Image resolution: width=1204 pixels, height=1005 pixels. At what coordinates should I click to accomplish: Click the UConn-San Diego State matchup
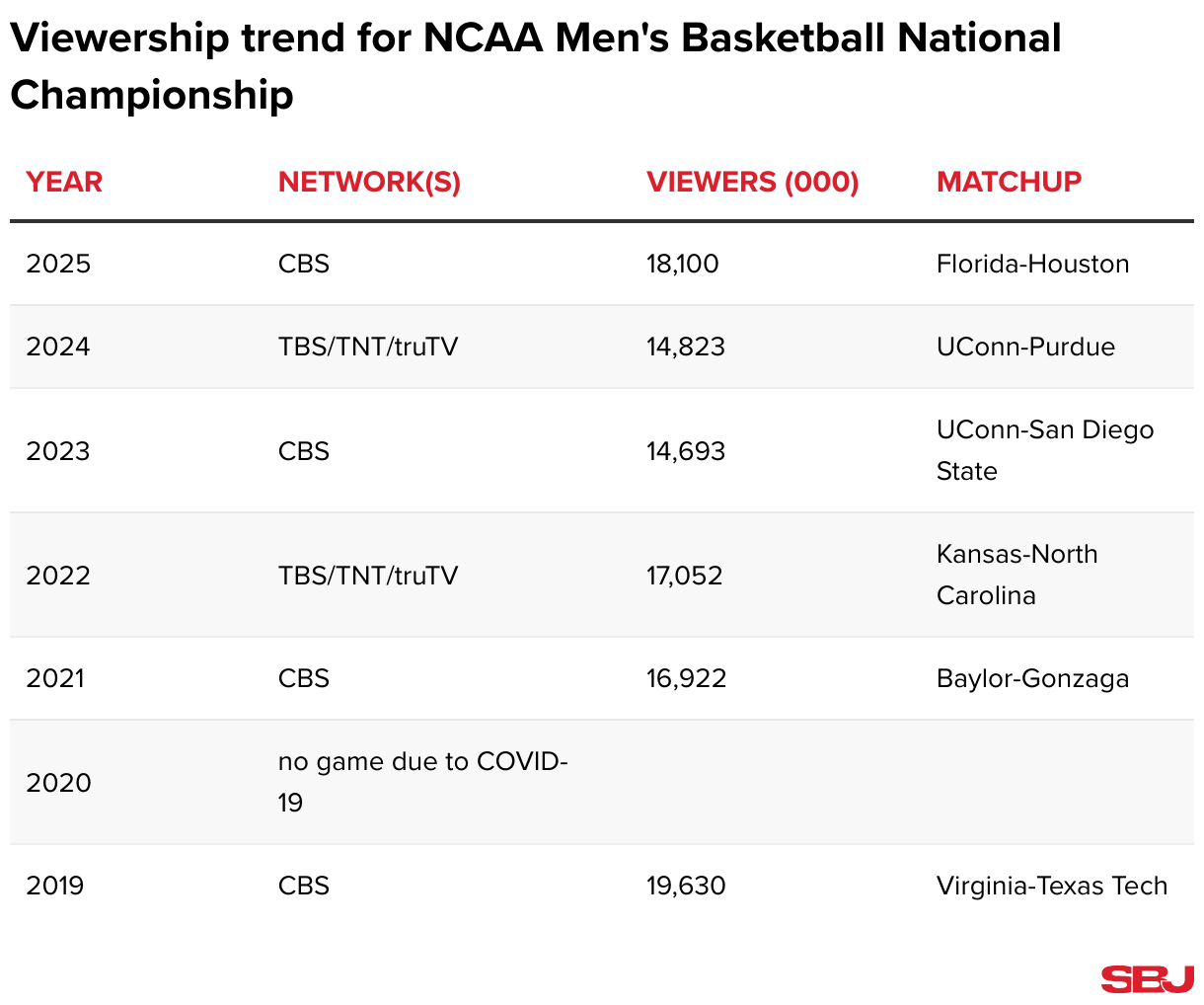coord(1044,450)
